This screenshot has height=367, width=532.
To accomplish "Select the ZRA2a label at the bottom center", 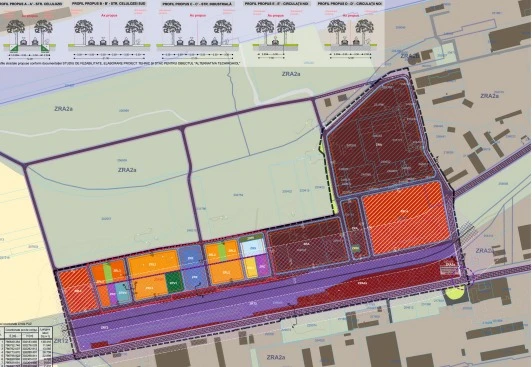I will tap(276, 357).
